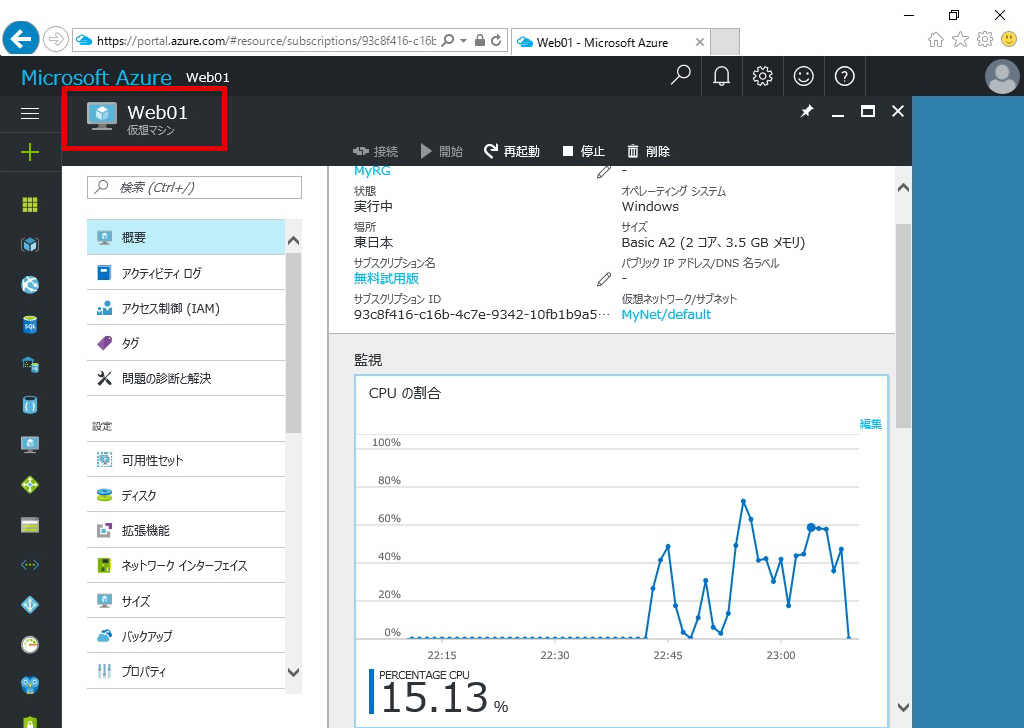Open アクセス制御 (IAM) menu item
The height and width of the screenshot is (728, 1024).
point(186,308)
